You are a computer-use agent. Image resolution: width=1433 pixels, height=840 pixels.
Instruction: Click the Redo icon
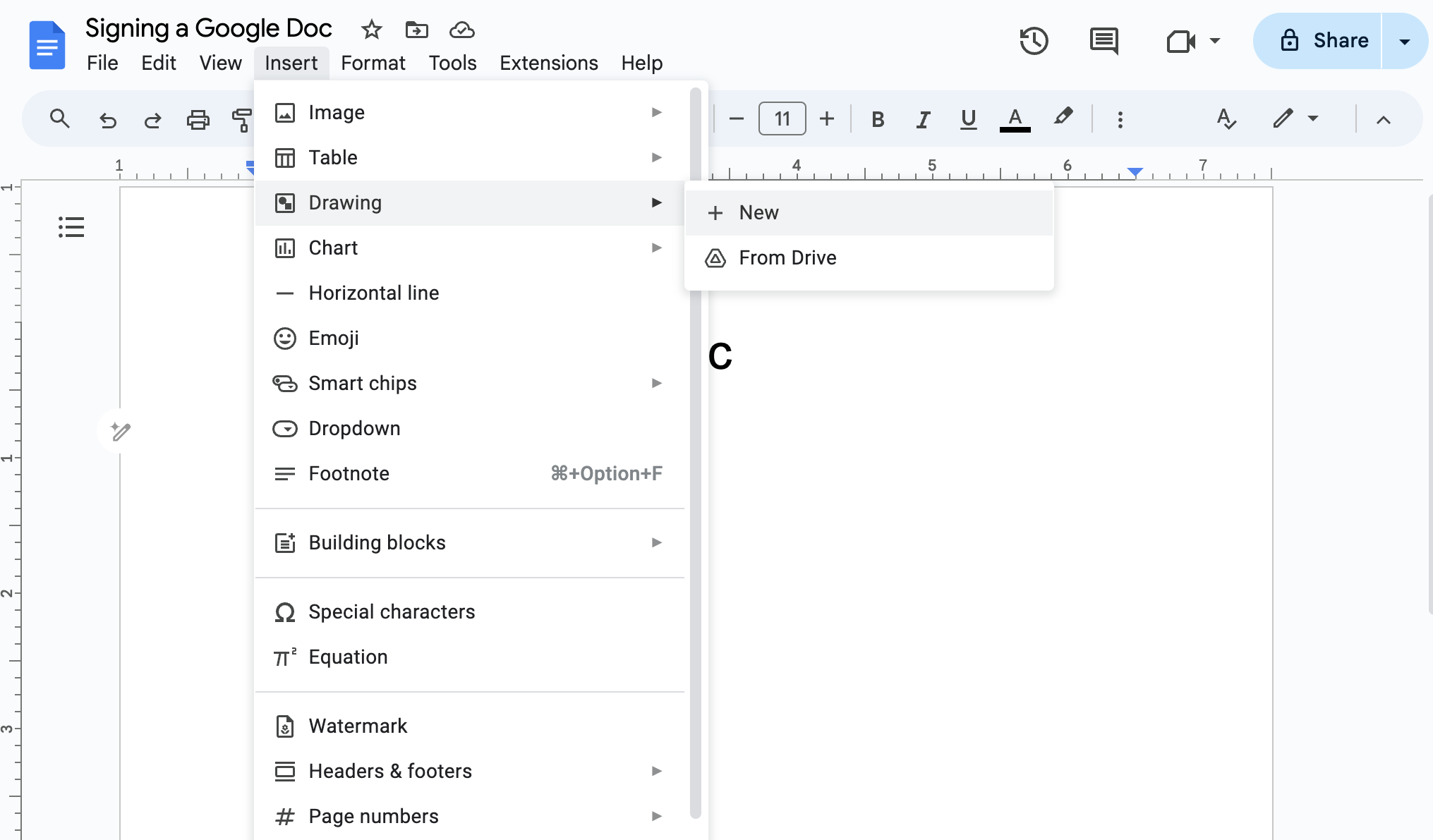pos(151,119)
